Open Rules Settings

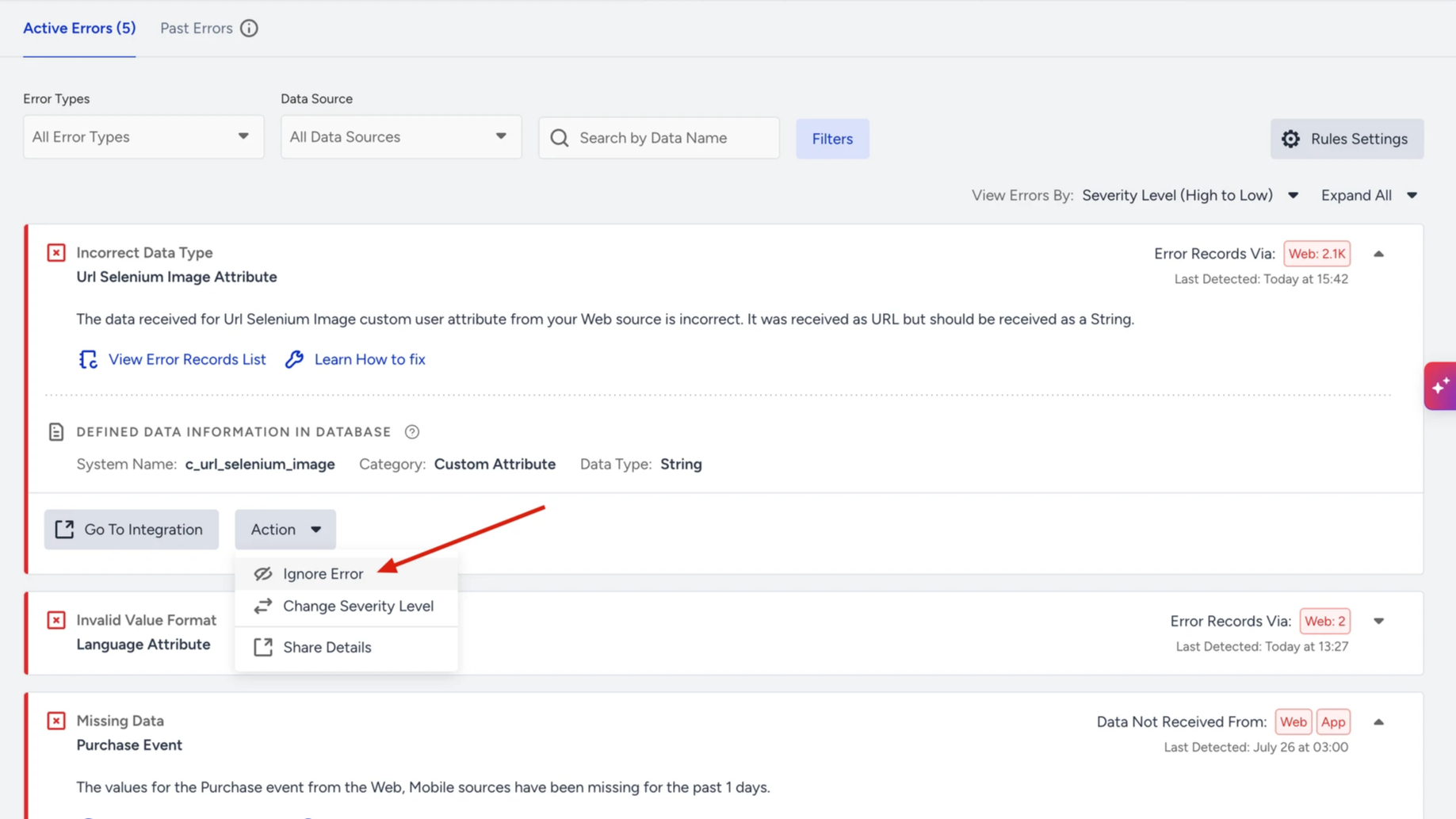pos(1347,139)
